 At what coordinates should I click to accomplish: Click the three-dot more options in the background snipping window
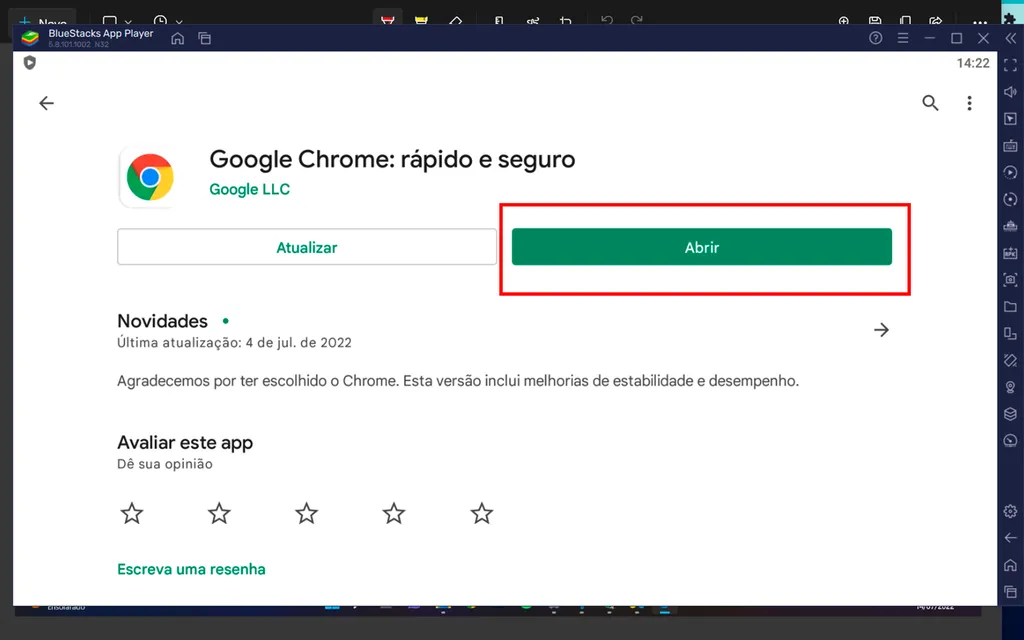coord(980,22)
